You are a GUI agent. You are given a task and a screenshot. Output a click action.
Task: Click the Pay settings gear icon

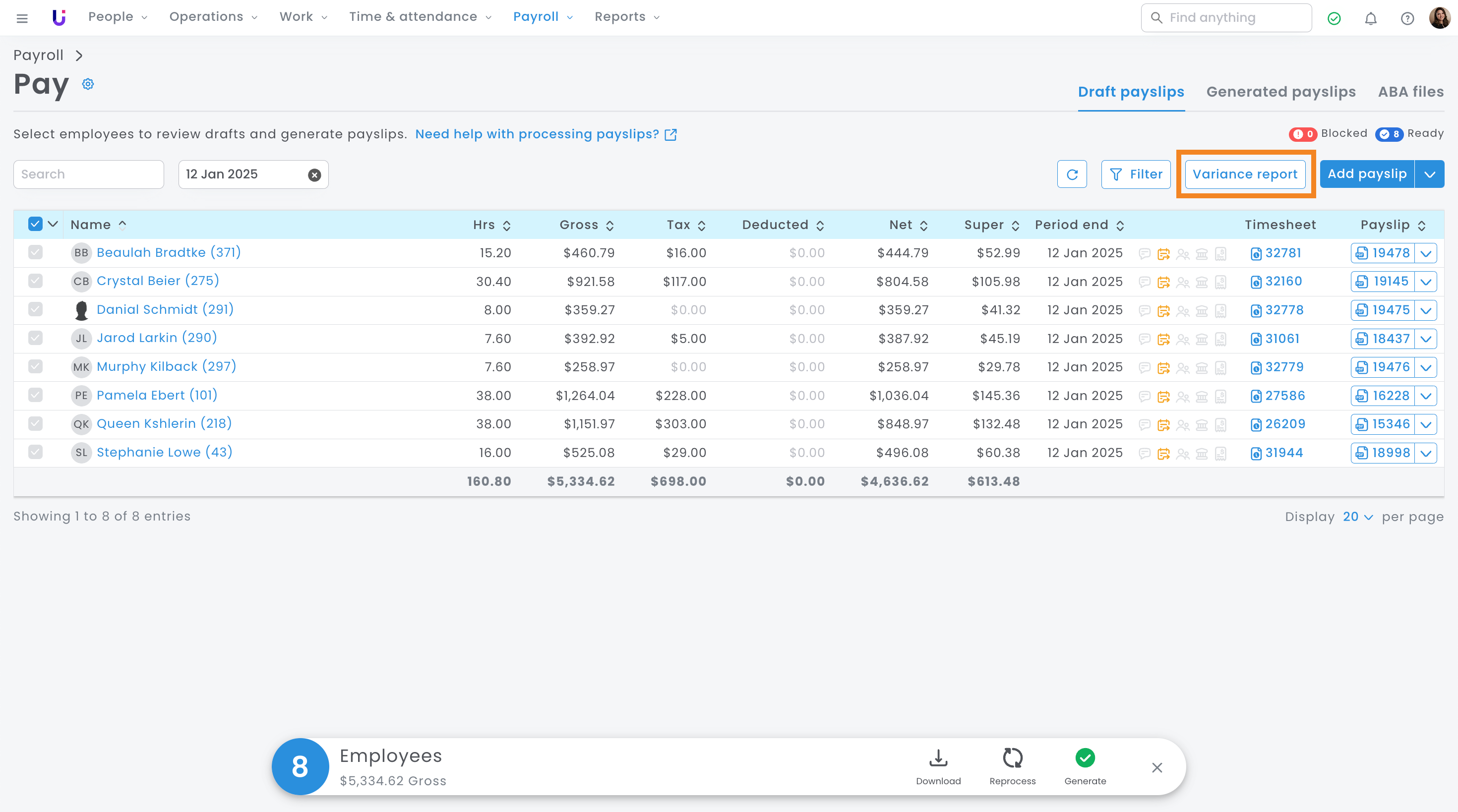coord(88,84)
